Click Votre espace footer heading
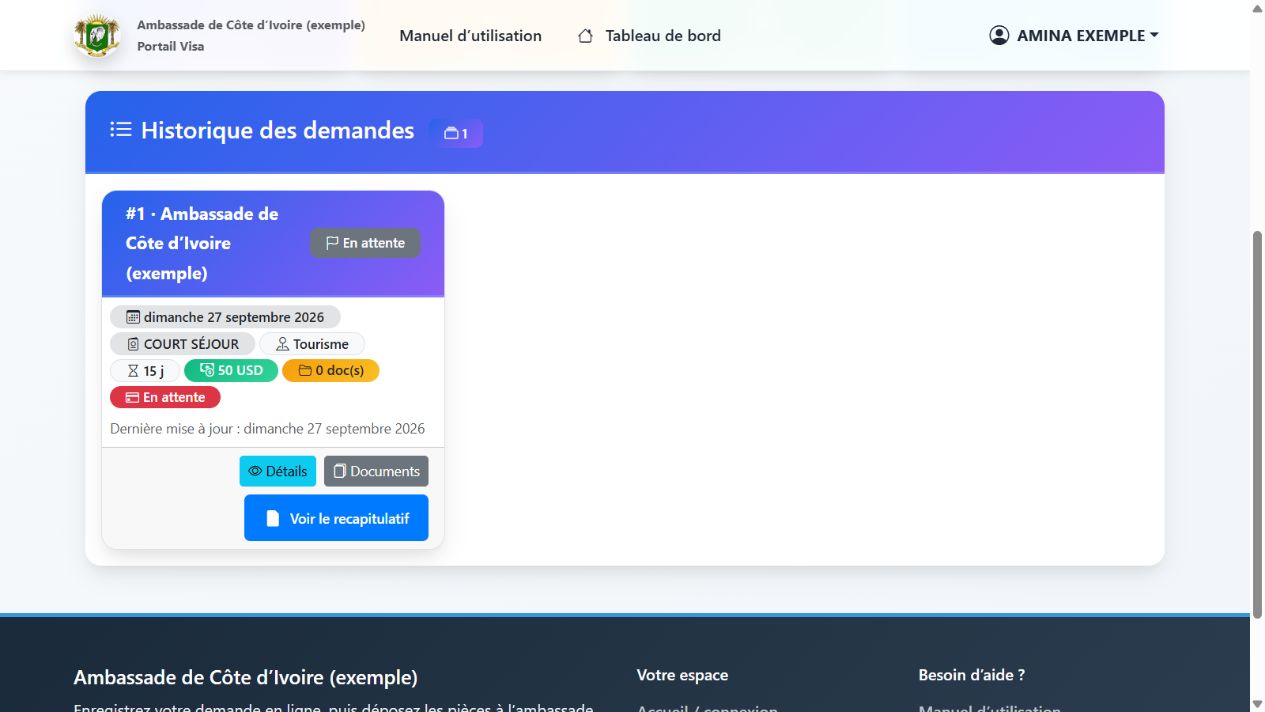1265x712 pixels. (682, 675)
